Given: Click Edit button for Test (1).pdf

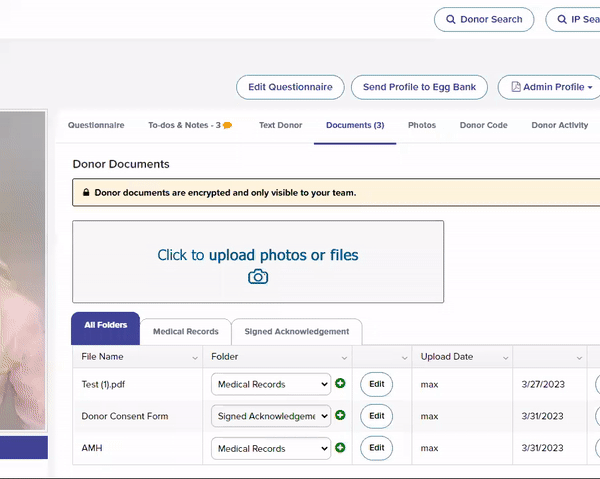Looking at the screenshot, I should coord(376,384).
